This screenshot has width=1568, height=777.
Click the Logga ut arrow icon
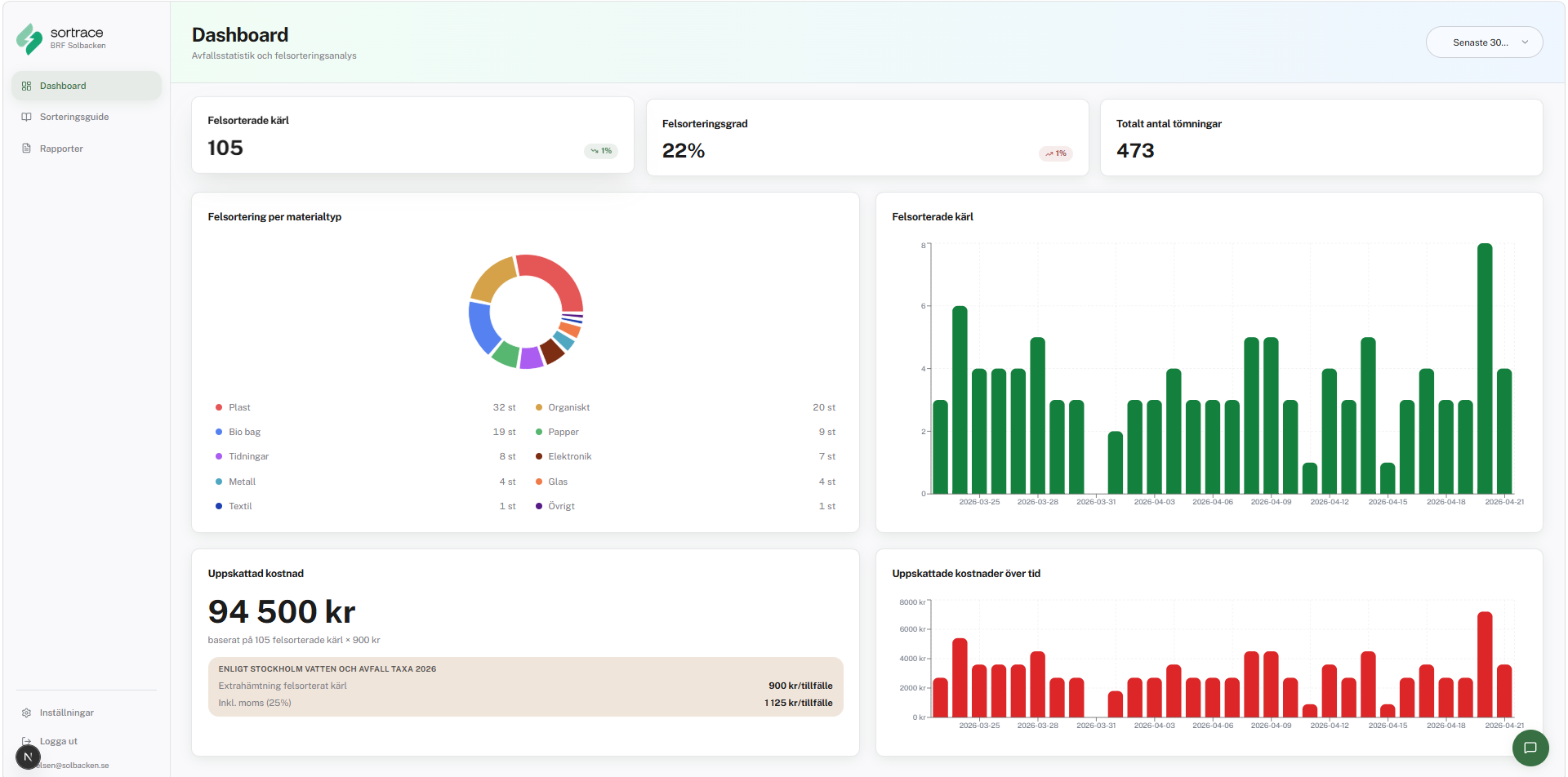[x=27, y=740]
